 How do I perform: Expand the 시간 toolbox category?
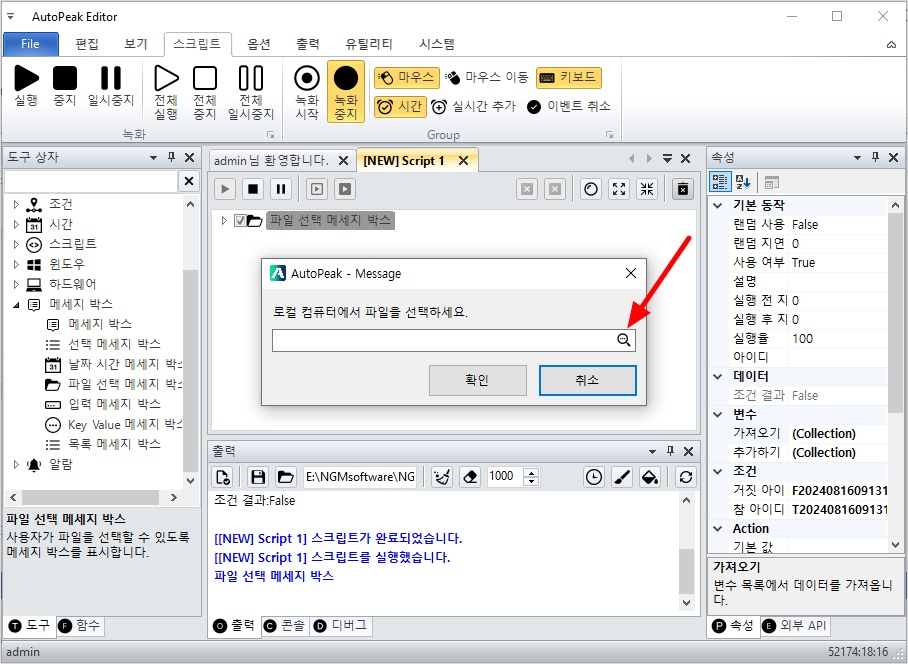[x=16, y=224]
